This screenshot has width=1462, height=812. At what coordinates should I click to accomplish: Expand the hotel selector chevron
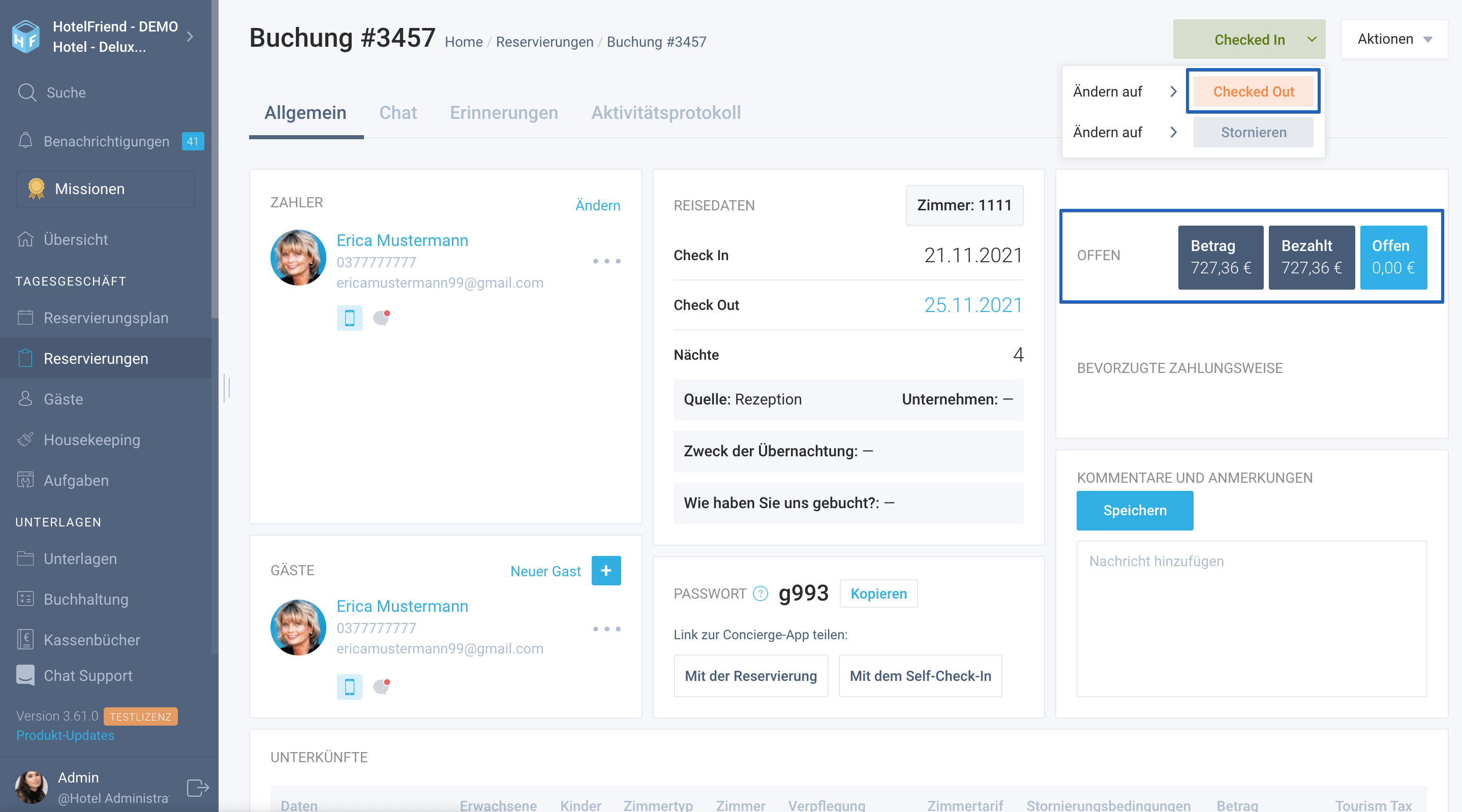190,37
